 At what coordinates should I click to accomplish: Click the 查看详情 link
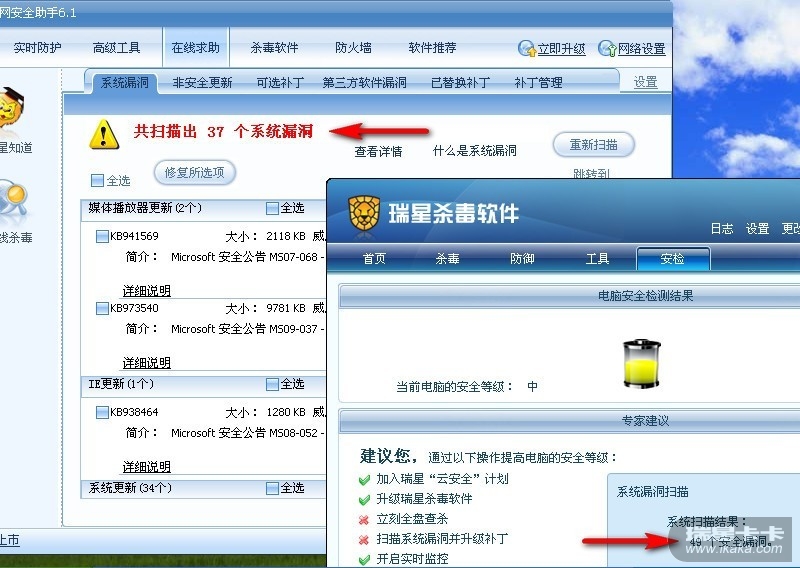(x=378, y=152)
